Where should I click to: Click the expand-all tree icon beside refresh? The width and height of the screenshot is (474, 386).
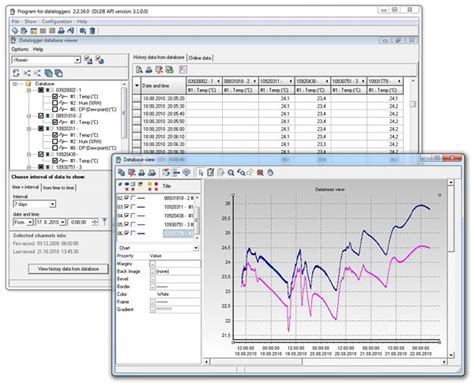[x=27, y=73]
